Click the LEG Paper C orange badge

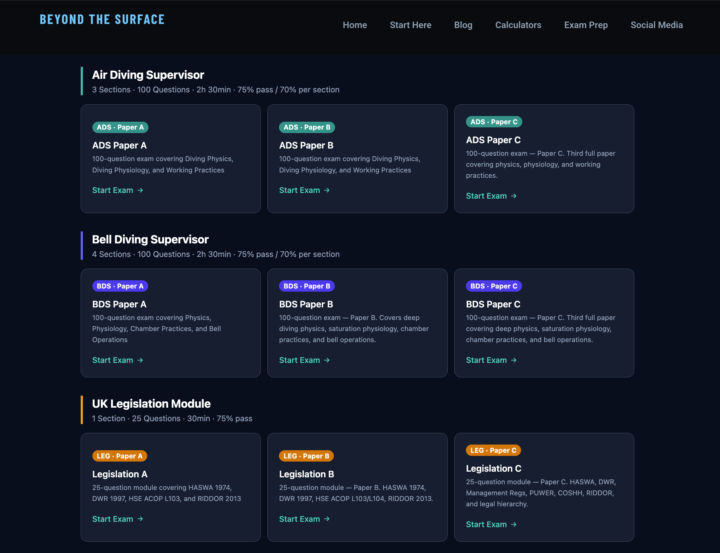tap(493, 451)
